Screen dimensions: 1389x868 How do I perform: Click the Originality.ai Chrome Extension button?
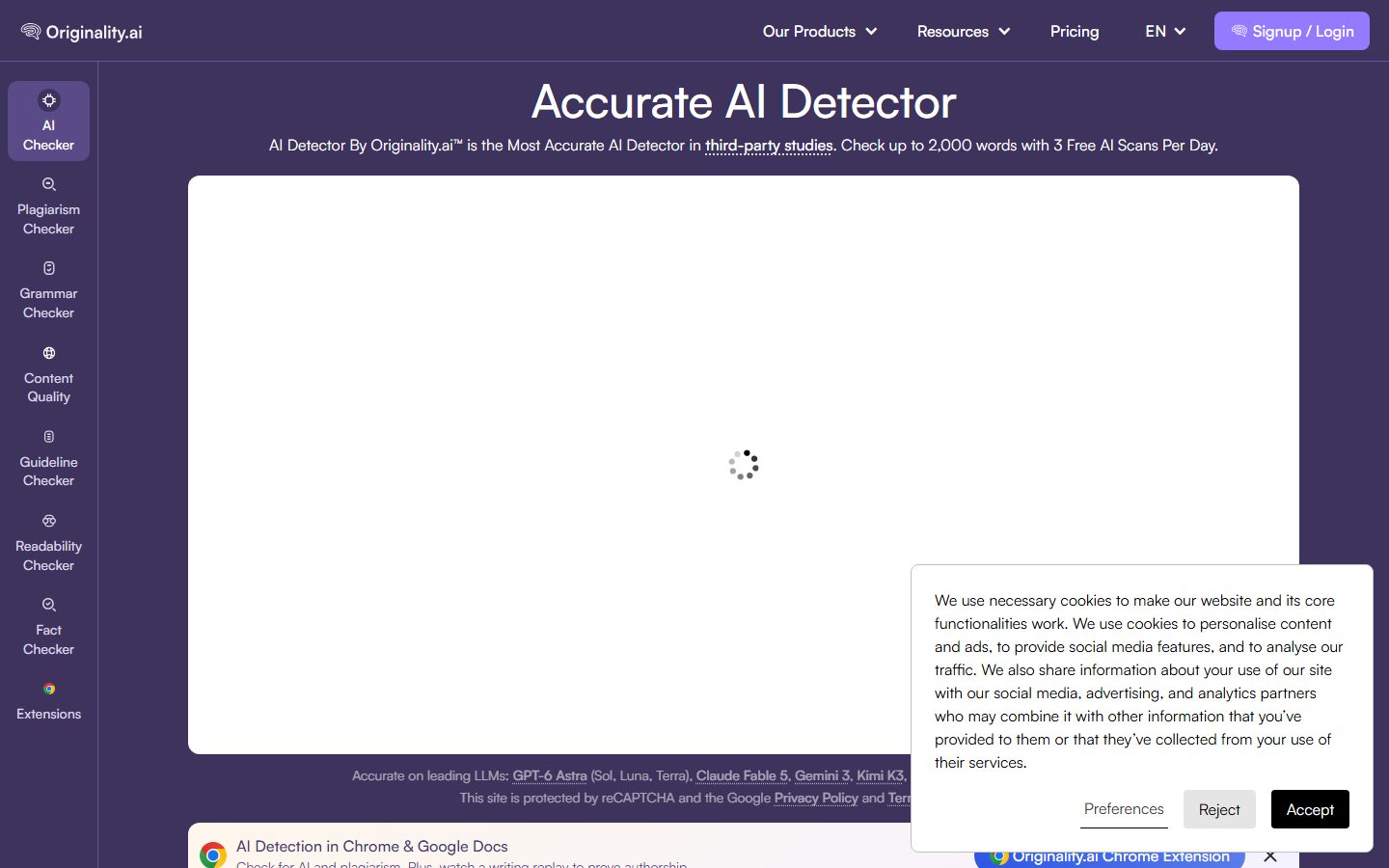[1109, 857]
